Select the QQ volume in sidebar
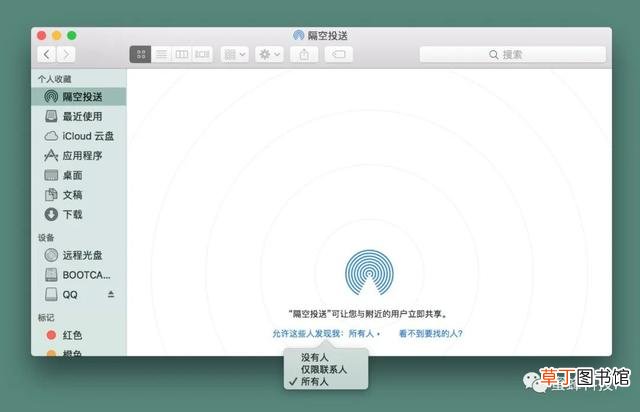 pyautogui.click(x=79, y=294)
